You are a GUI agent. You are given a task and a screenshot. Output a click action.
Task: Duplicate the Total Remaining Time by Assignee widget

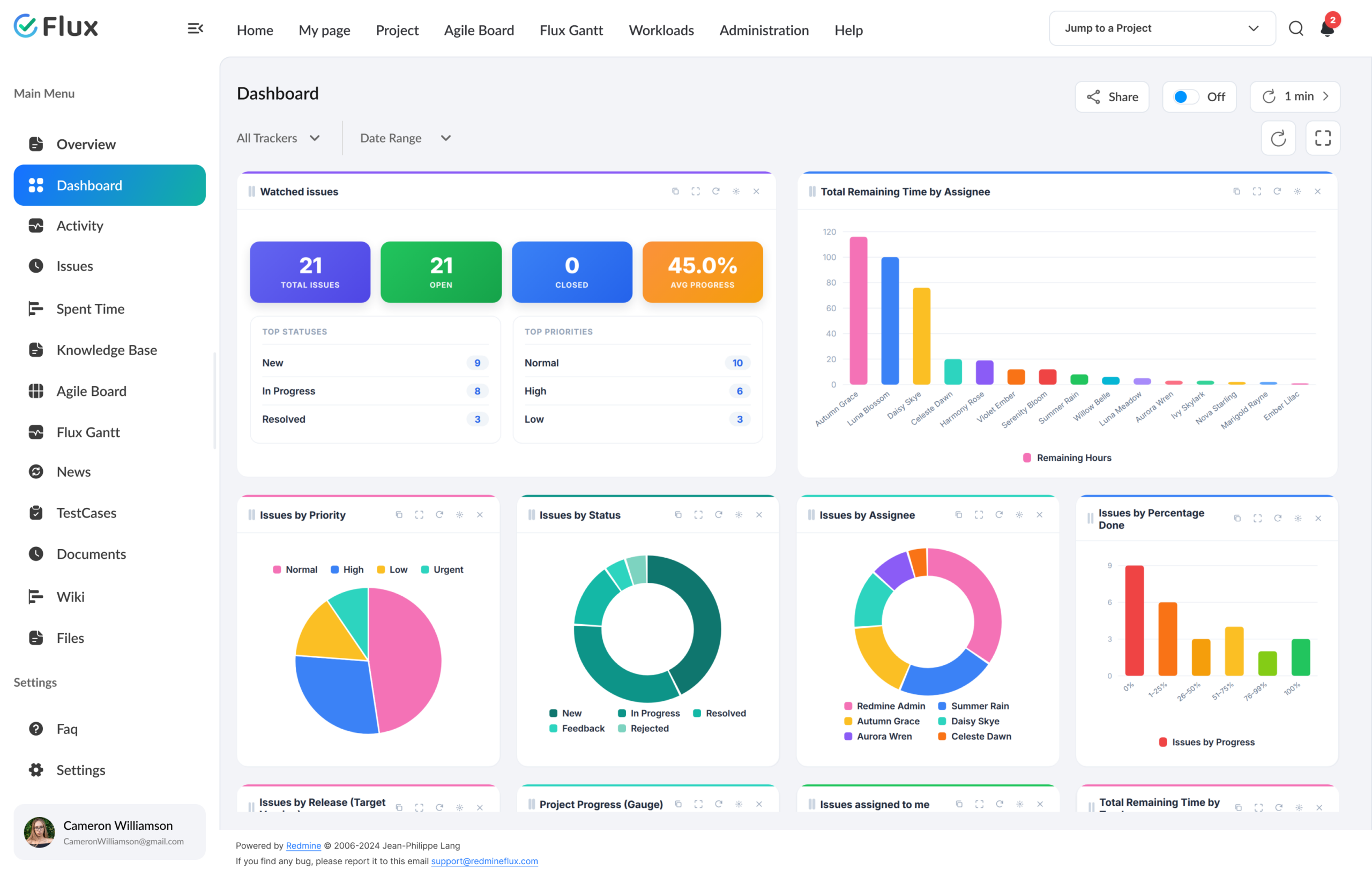(x=1236, y=191)
